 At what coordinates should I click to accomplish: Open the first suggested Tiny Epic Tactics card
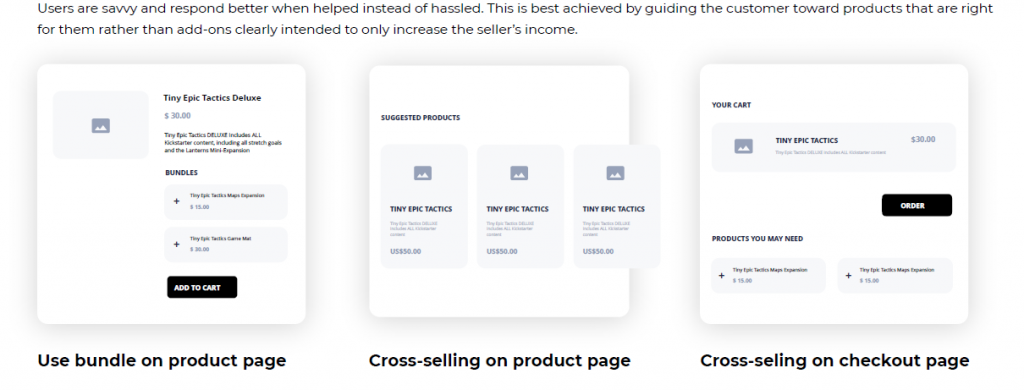coord(424,206)
